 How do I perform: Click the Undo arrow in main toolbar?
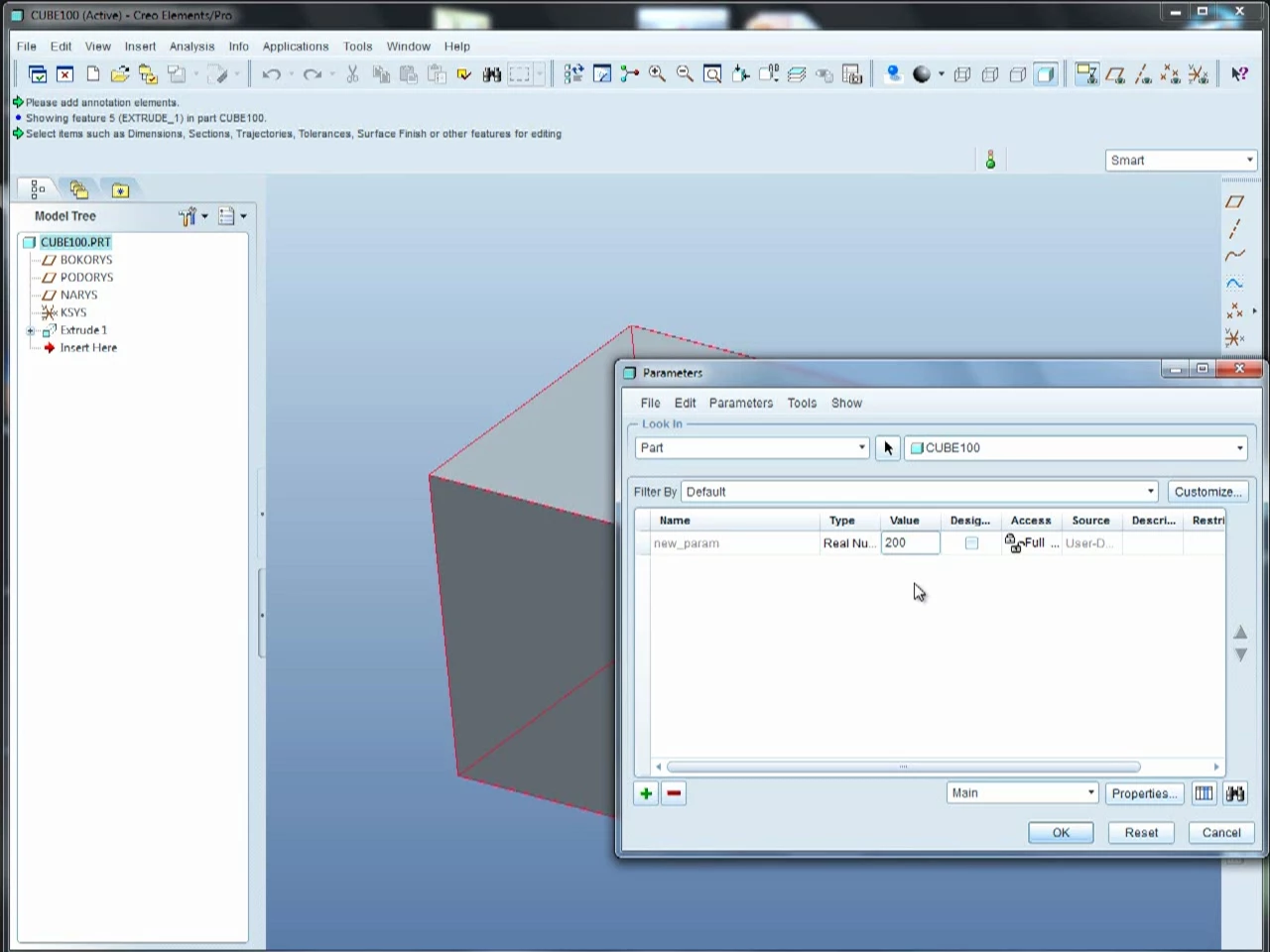click(271, 74)
